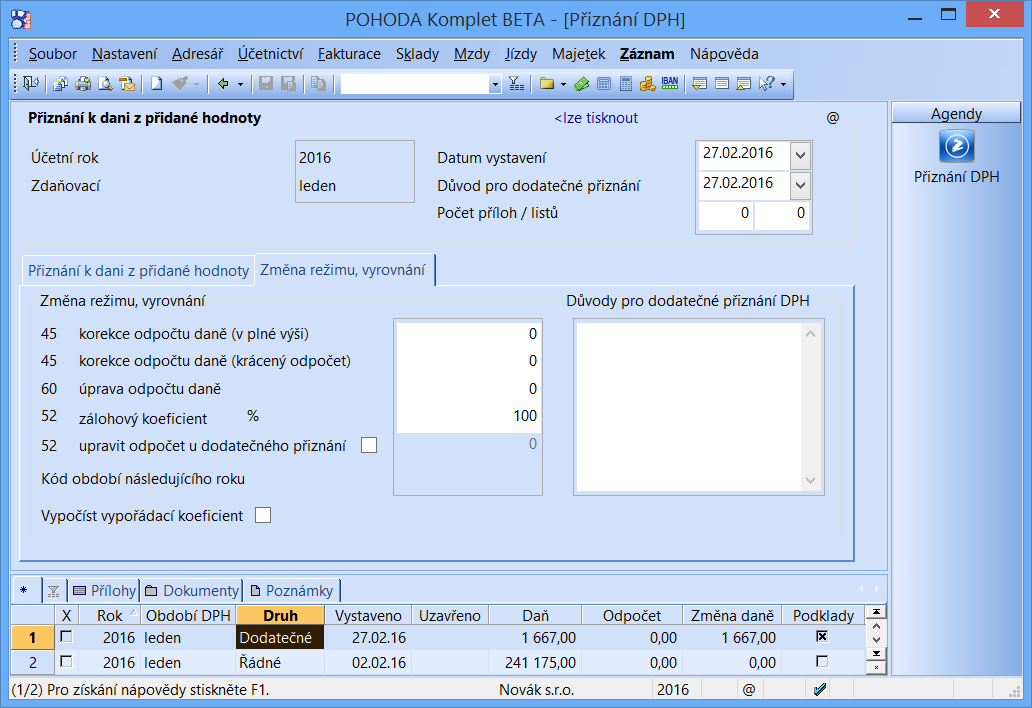Sort the table by the Rok column header
The image size is (1032, 708).
109,615
